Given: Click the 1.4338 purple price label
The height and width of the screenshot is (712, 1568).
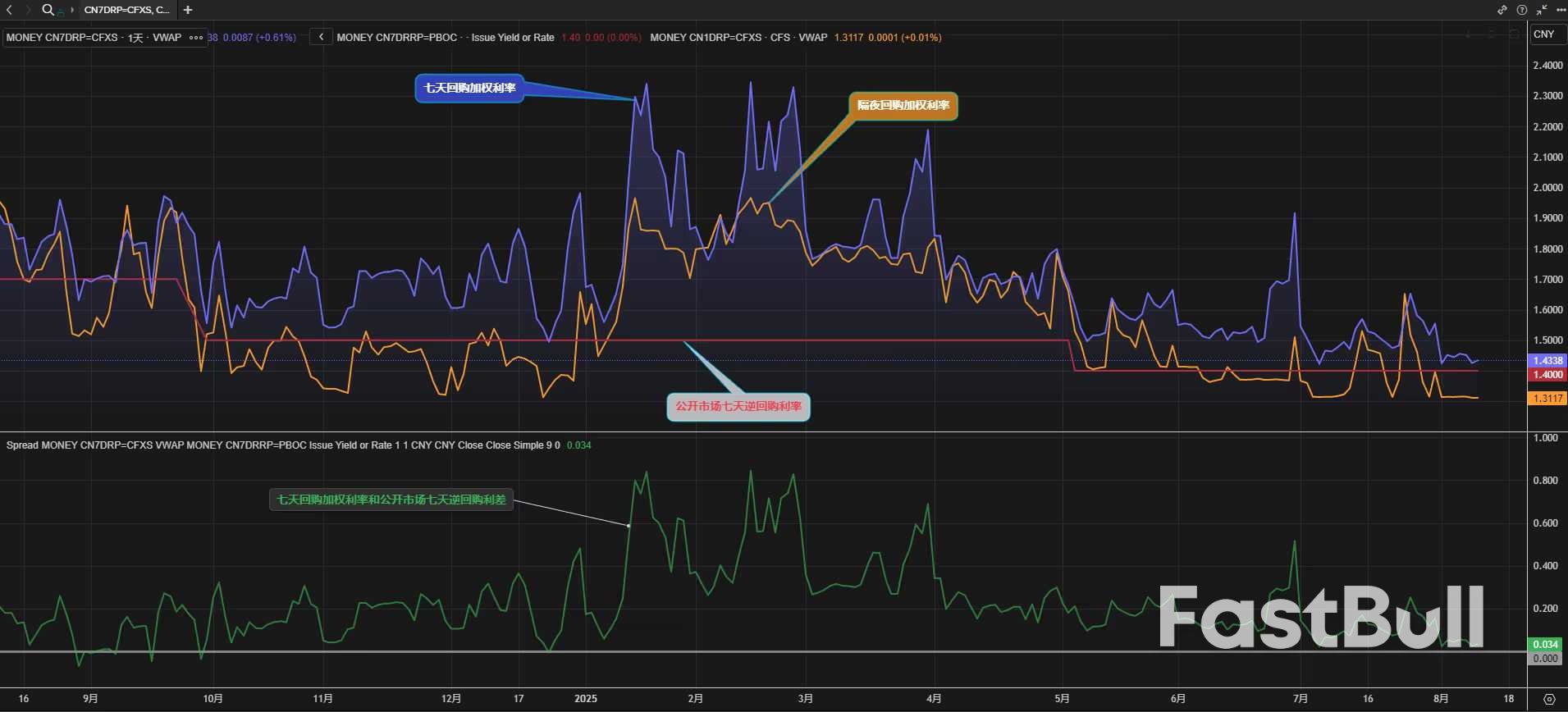Looking at the screenshot, I should (x=1547, y=361).
